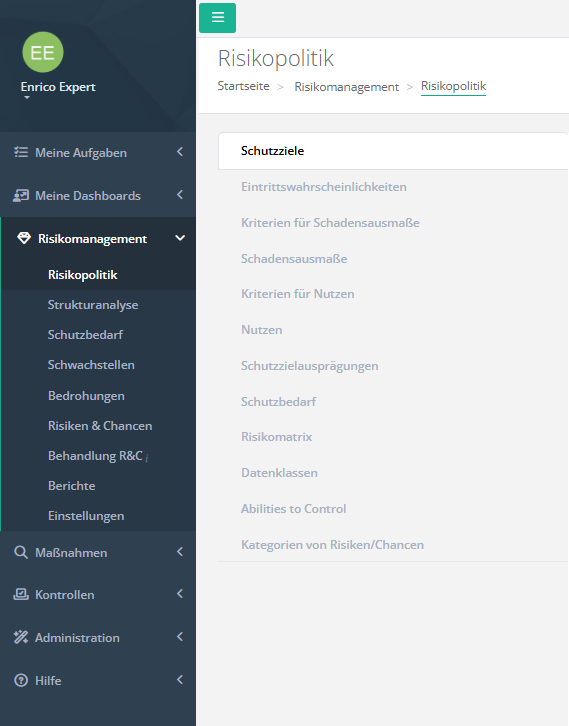
Task: Expand Meine Aufgaben menu chevron
Action: [x=180, y=151]
